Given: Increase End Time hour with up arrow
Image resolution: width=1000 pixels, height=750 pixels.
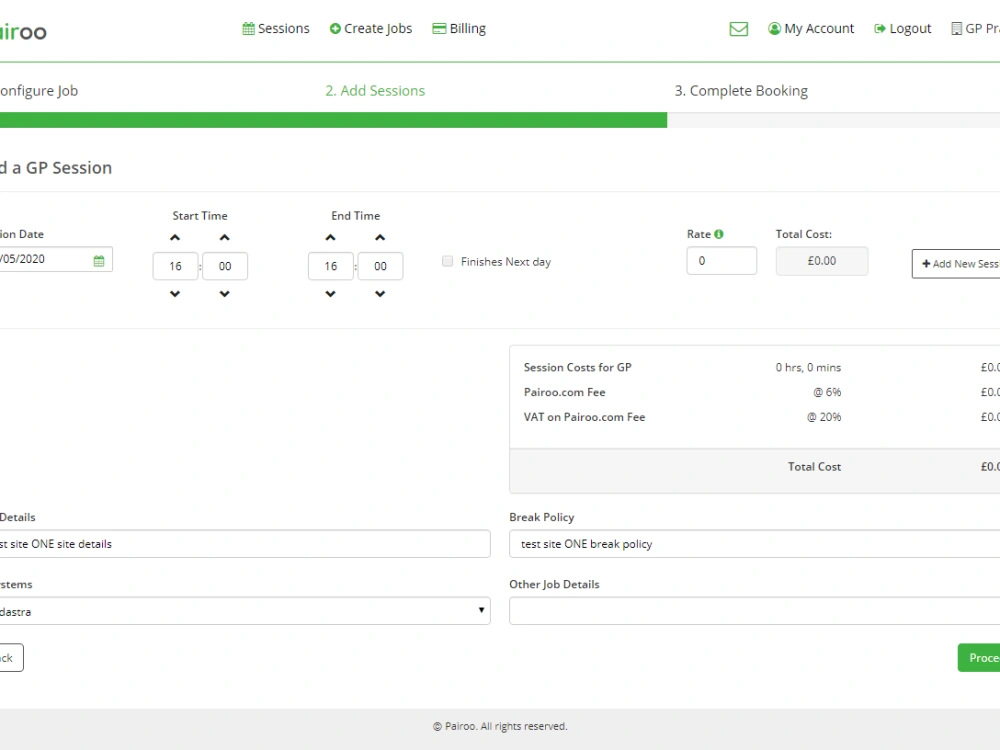Looking at the screenshot, I should 330,238.
